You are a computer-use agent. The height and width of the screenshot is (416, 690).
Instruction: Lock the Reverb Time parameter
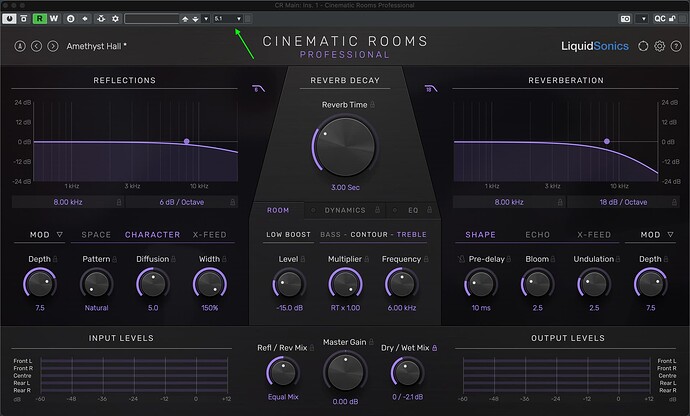point(372,105)
